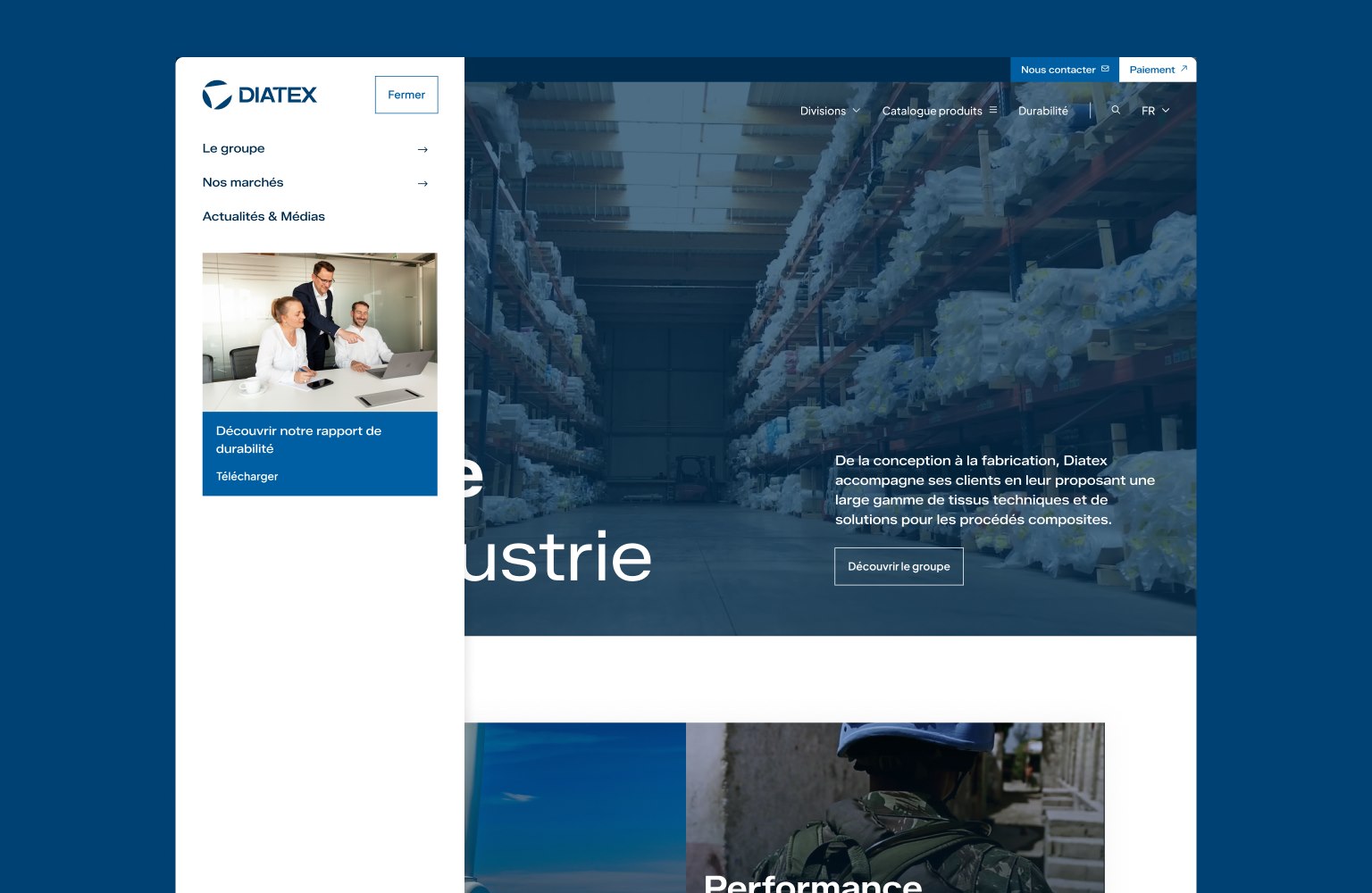
Task: Close the side menu with Fermer
Action: (x=406, y=95)
